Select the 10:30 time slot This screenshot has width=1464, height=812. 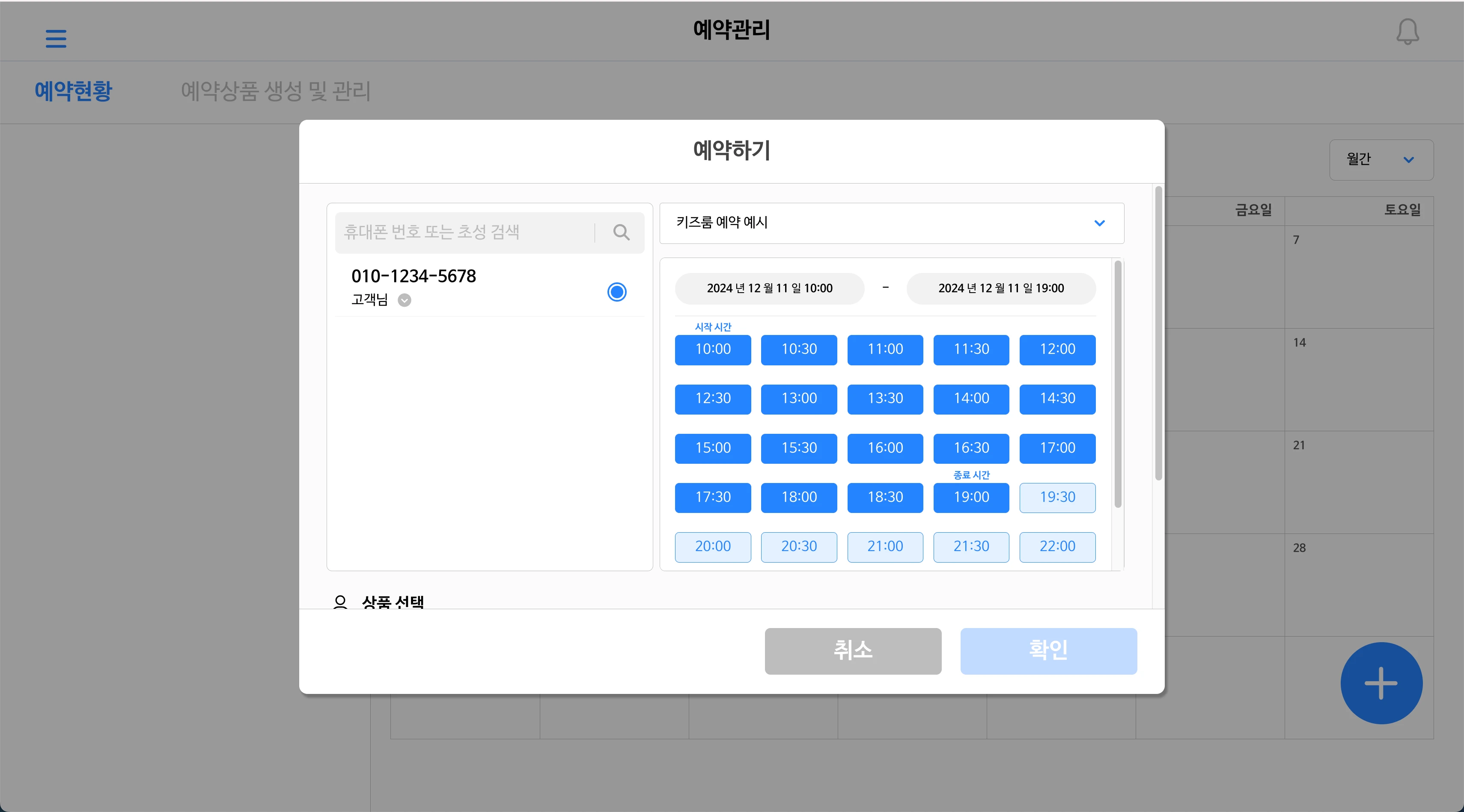click(x=798, y=350)
